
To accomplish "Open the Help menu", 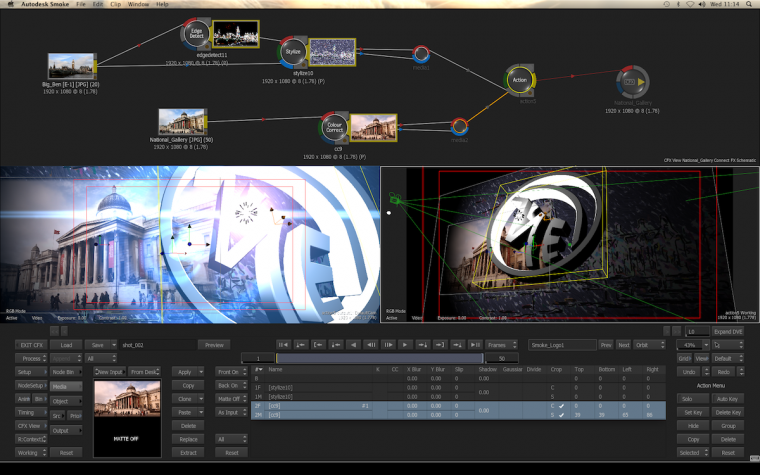I will (x=162, y=4).
